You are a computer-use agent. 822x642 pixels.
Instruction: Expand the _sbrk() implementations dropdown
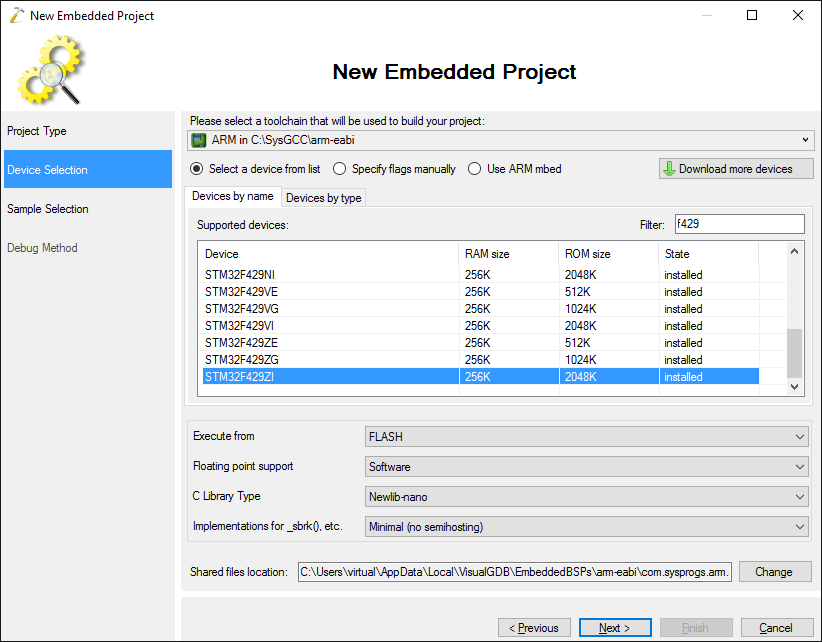pos(586,526)
